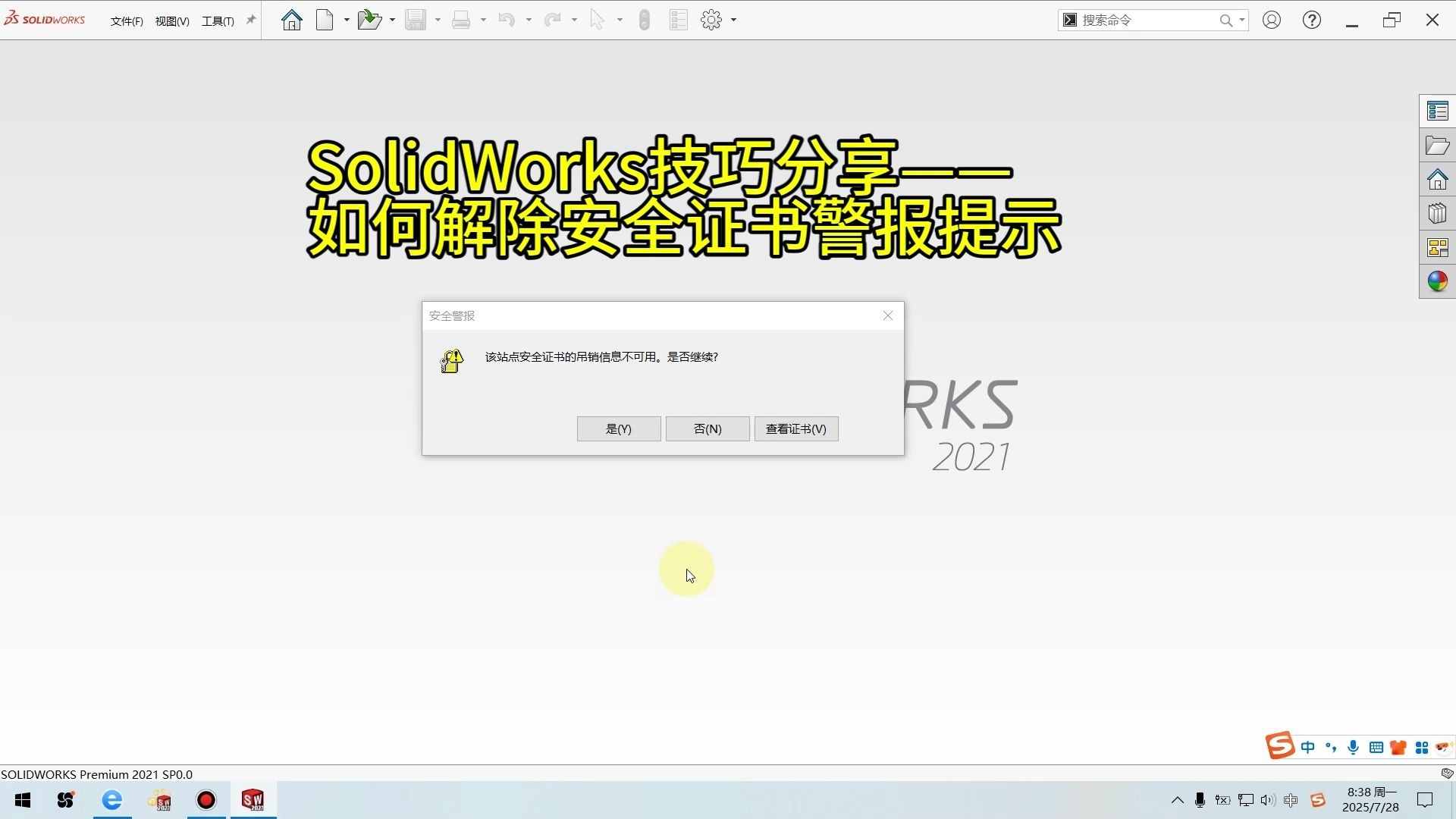
Task: Expand the New document dropdown arrow
Action: tap(347, 20)
